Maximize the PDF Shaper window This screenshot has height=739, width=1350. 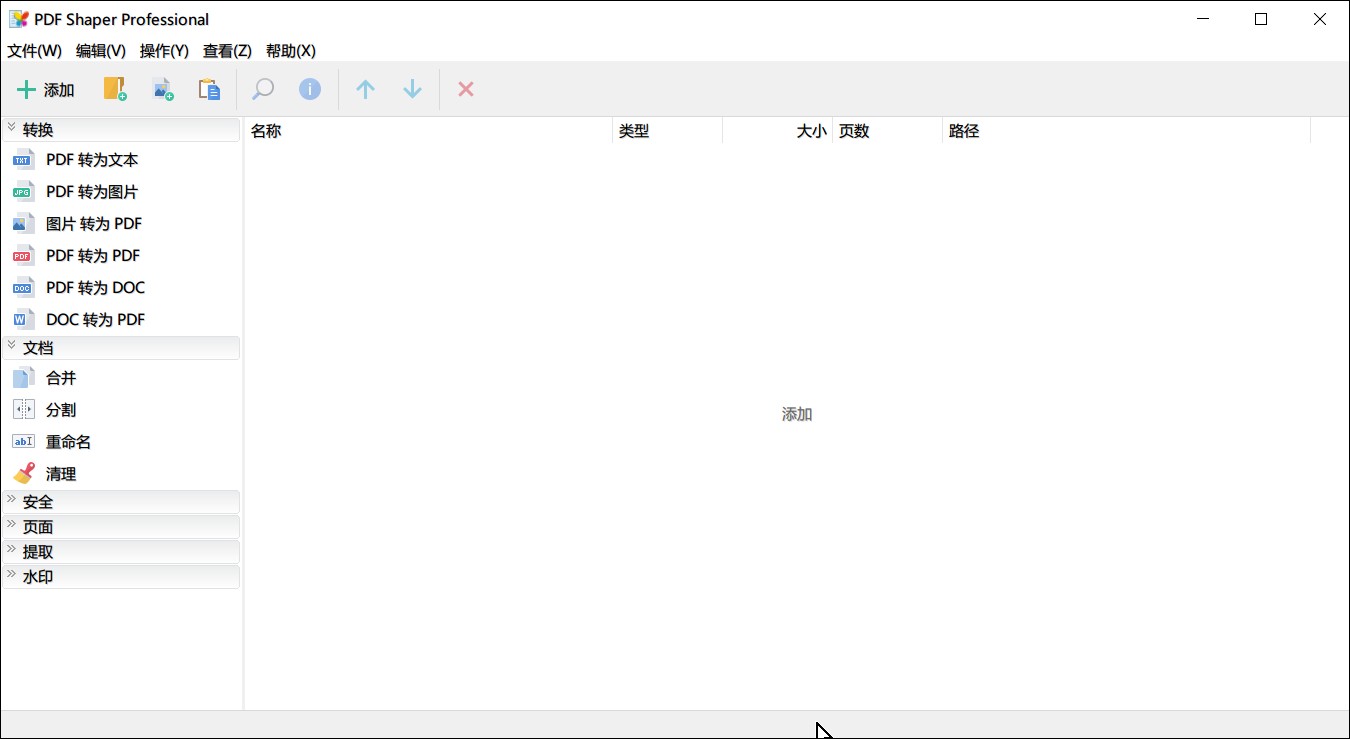coord(1261,19)
